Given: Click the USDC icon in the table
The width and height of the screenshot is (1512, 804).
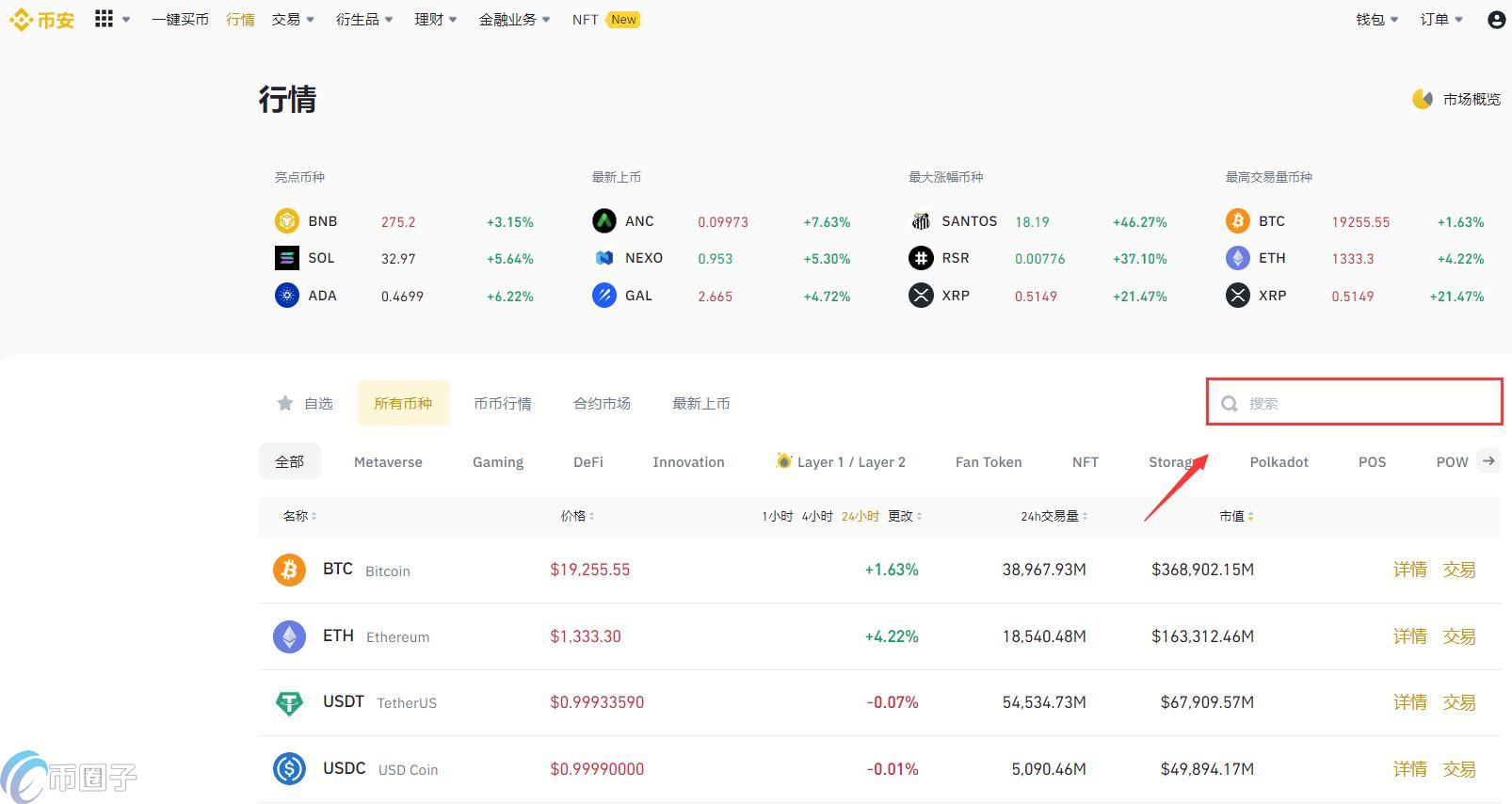Looking at the screenshot, I should coord(290,769).
